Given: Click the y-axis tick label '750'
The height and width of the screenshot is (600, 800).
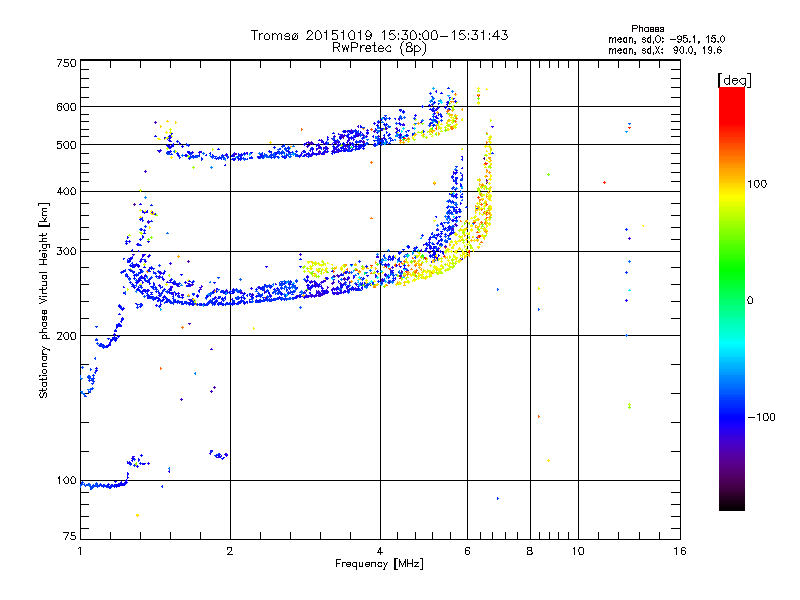Looking at the screenshot, I should pos(67,63).
